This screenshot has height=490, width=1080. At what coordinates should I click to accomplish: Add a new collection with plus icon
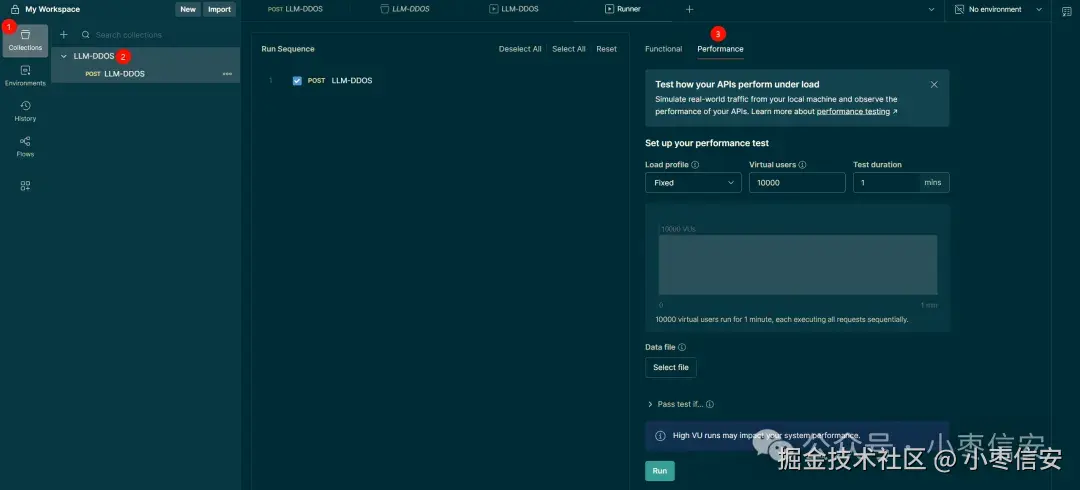click(63, 34)
